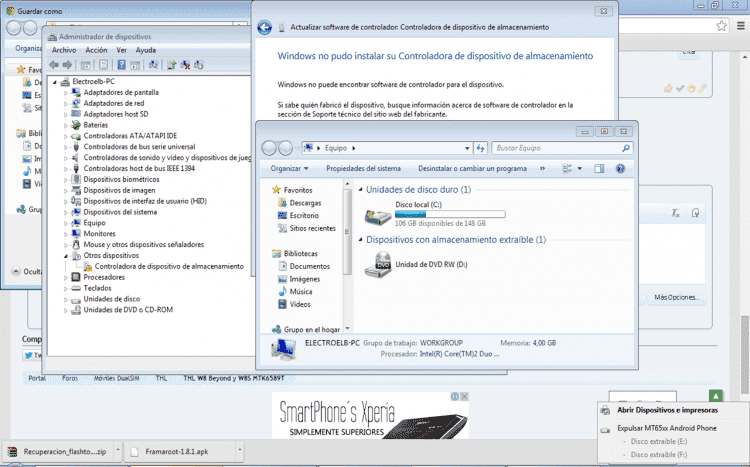This screenshot has width=750, height=467.
Task: Open Organizar dropdown in Equipo window
Action: coord(289,168)
